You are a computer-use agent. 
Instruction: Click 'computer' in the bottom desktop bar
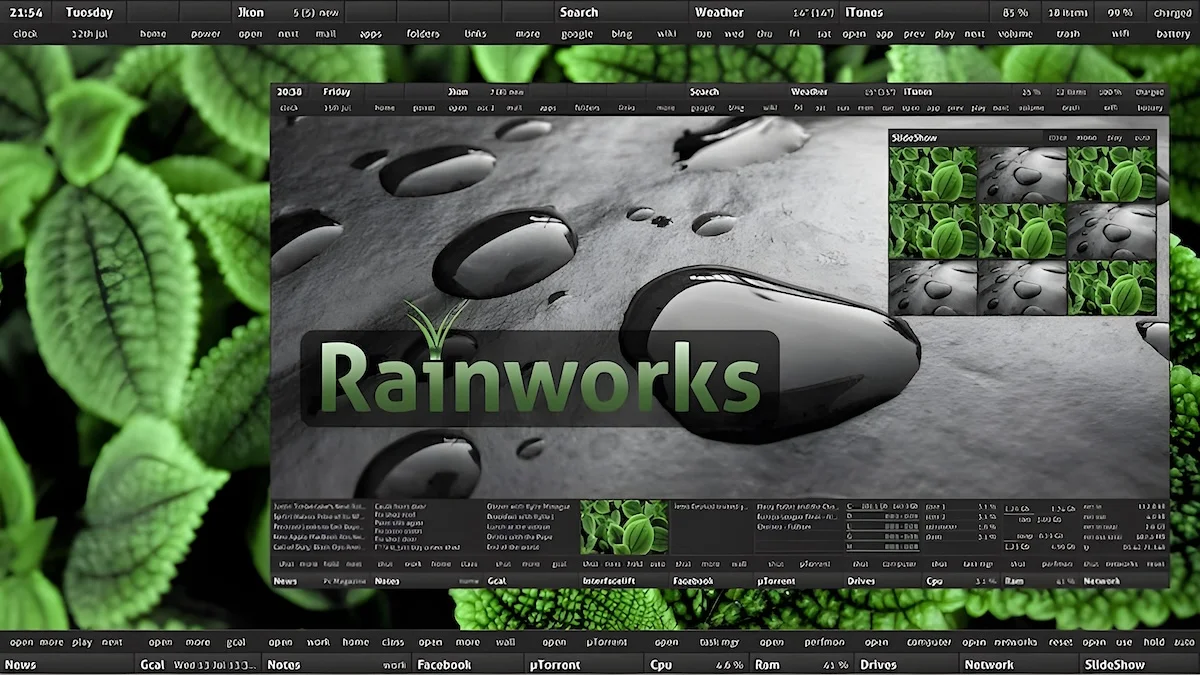tap(929, 642)
